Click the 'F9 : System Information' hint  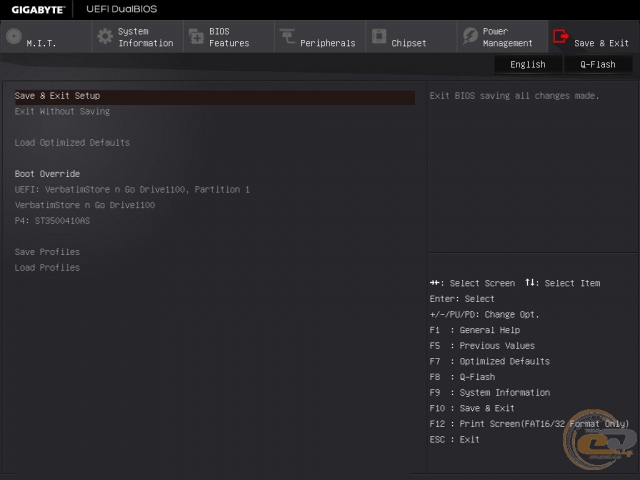pyautogui.click(x=489, y=393)
